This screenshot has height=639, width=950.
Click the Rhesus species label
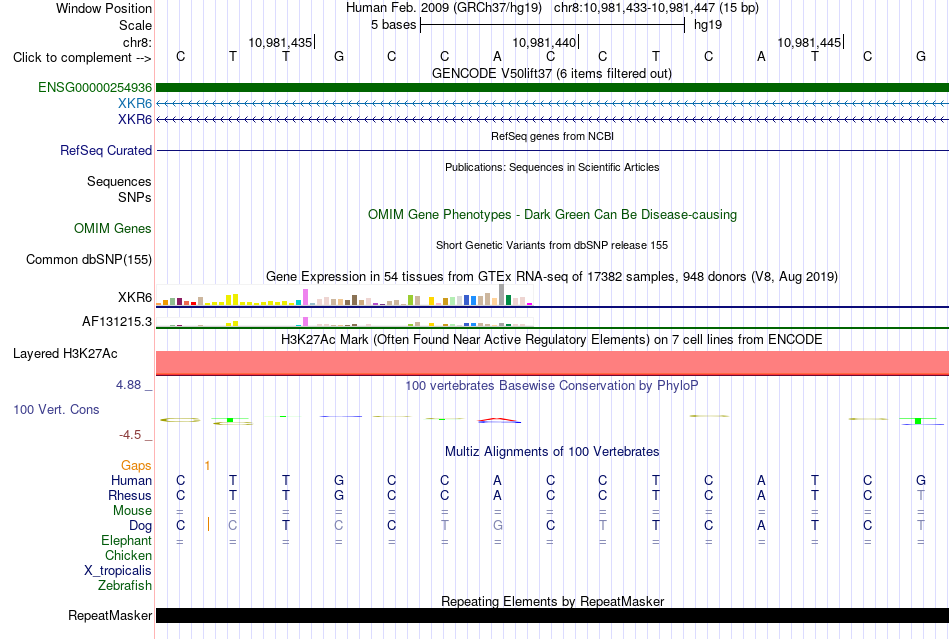pyautogui.click(x=130, y=495)
